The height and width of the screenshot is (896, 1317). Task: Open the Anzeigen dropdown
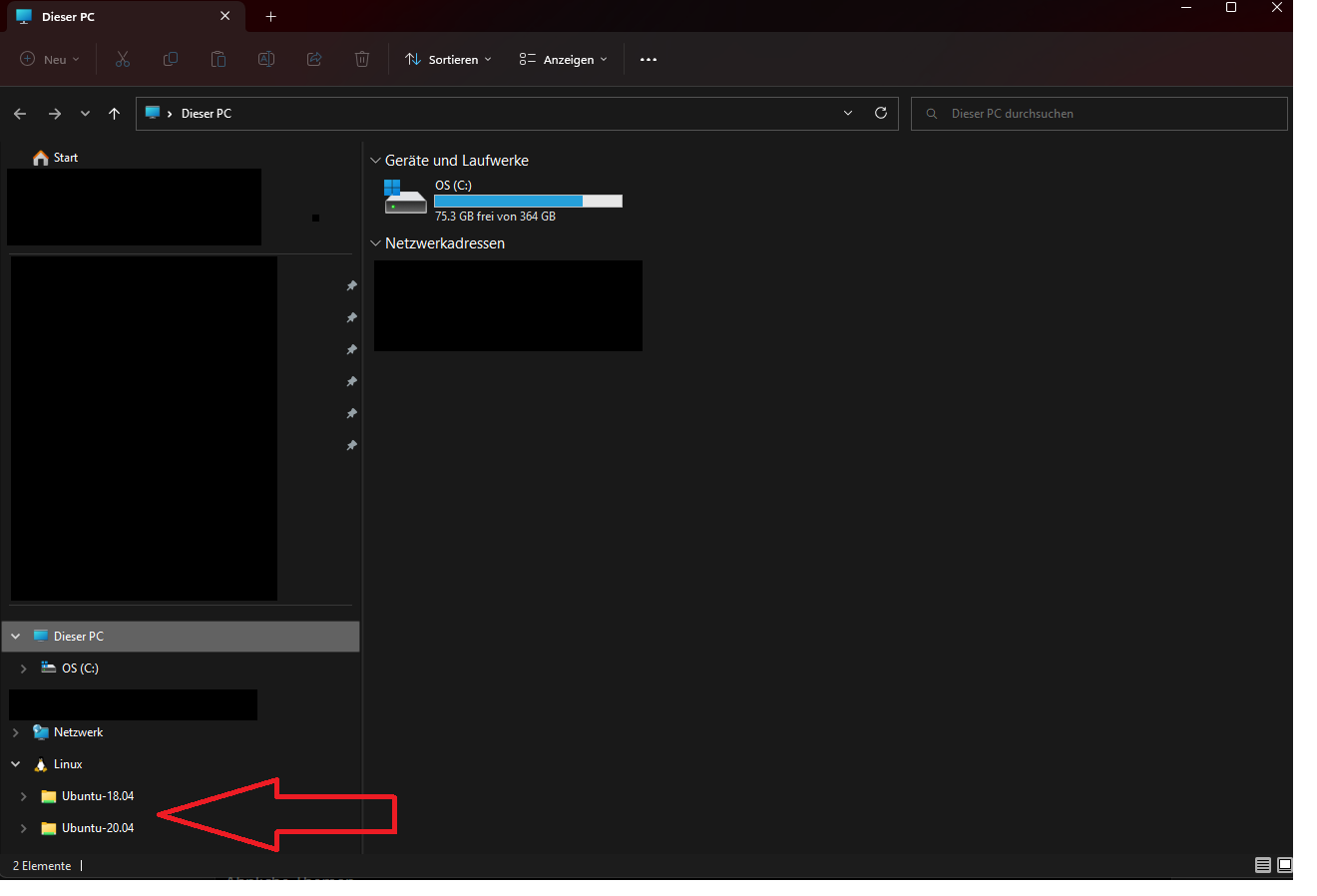(563, 60)
